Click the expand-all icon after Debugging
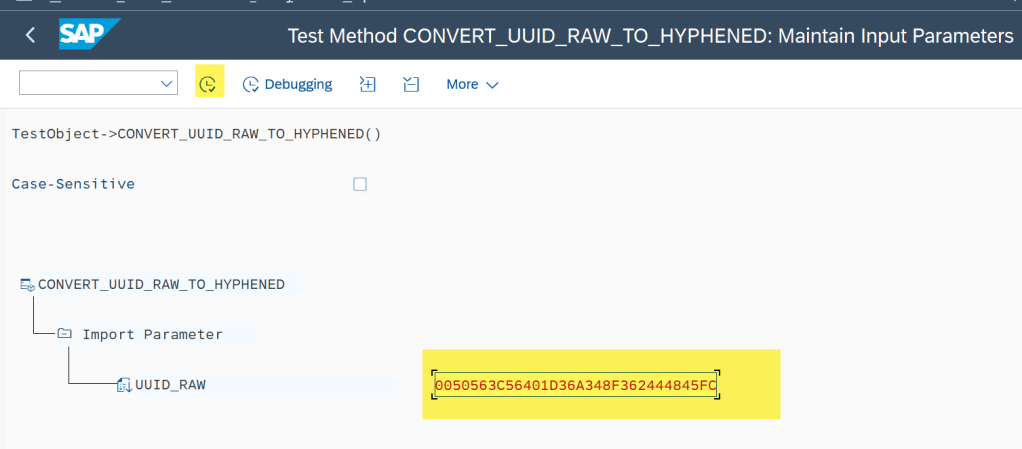 click(367, 84)
